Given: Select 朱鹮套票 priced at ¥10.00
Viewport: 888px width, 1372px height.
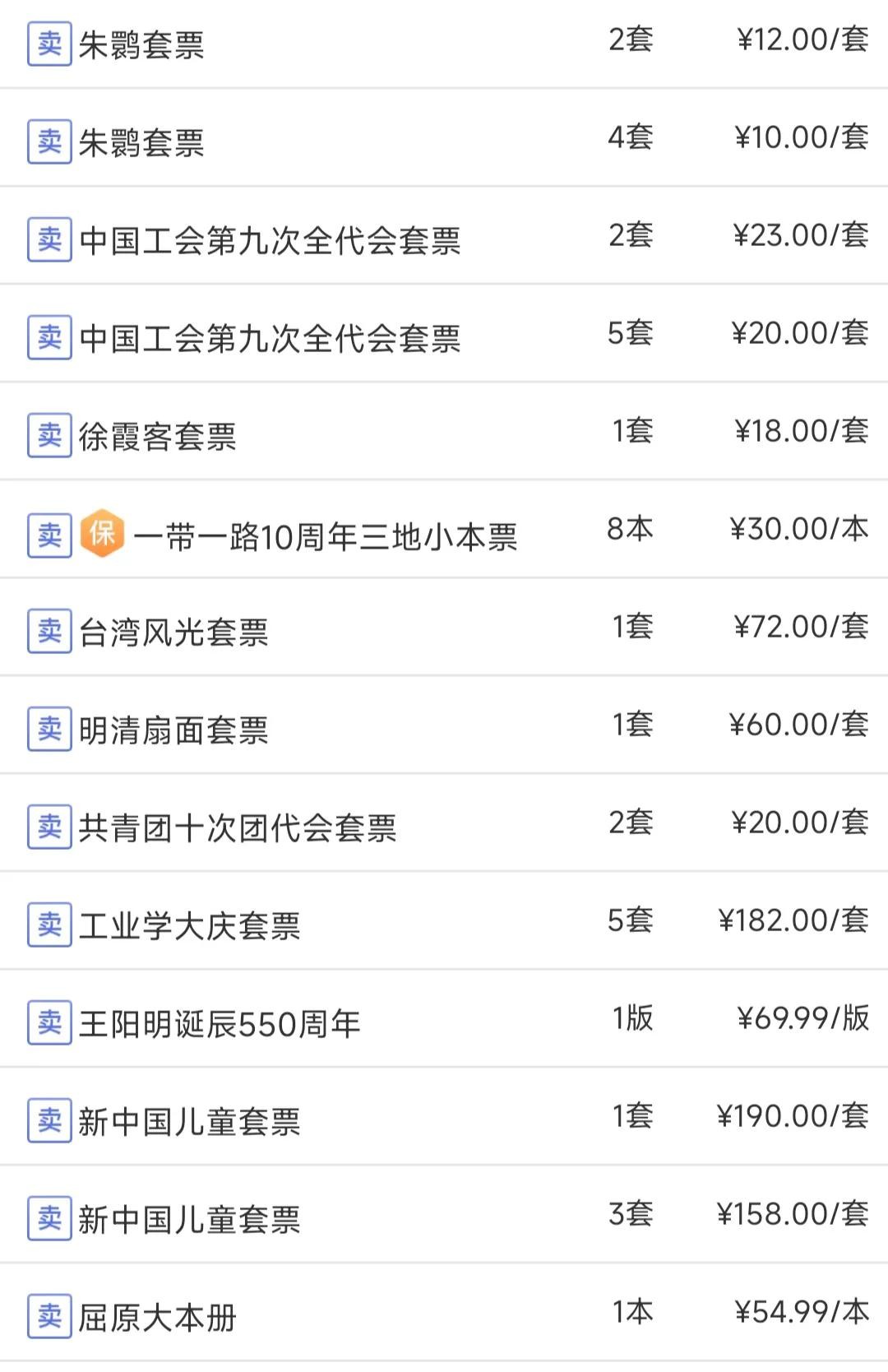Looking at the screenshot, I should coord(141,143).
